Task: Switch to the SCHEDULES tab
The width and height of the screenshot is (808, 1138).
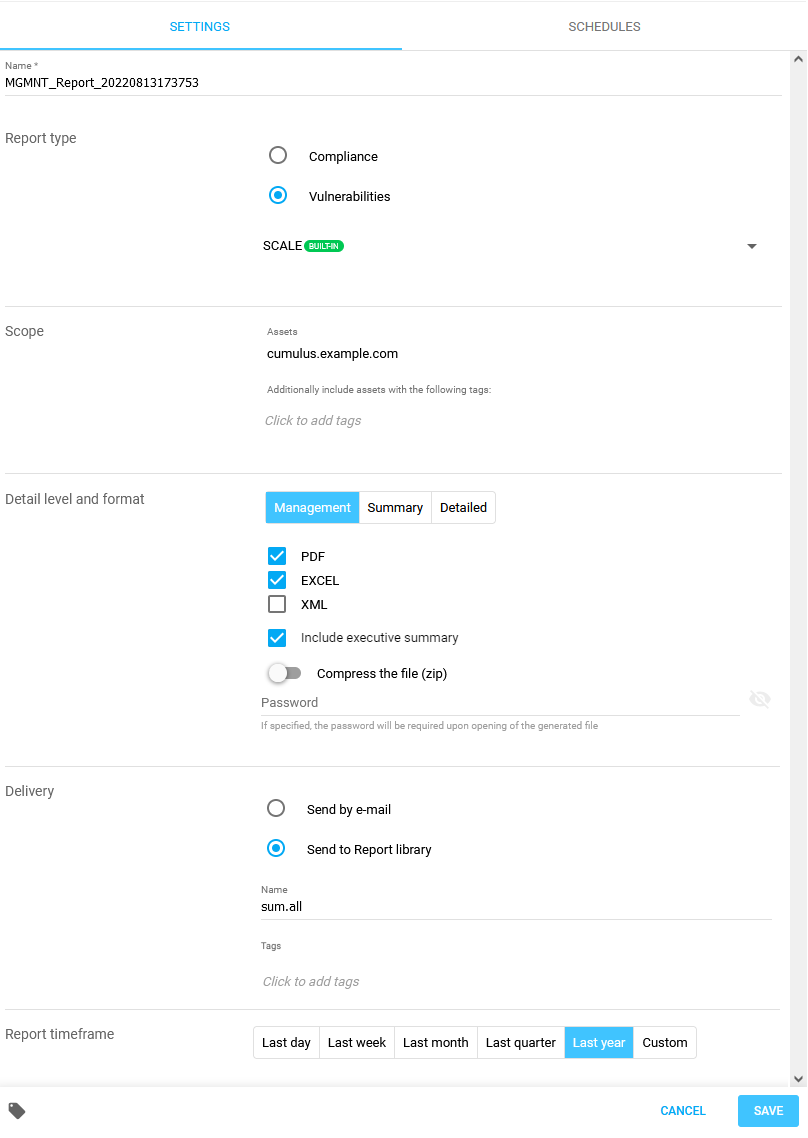Action: pos(604,27)
